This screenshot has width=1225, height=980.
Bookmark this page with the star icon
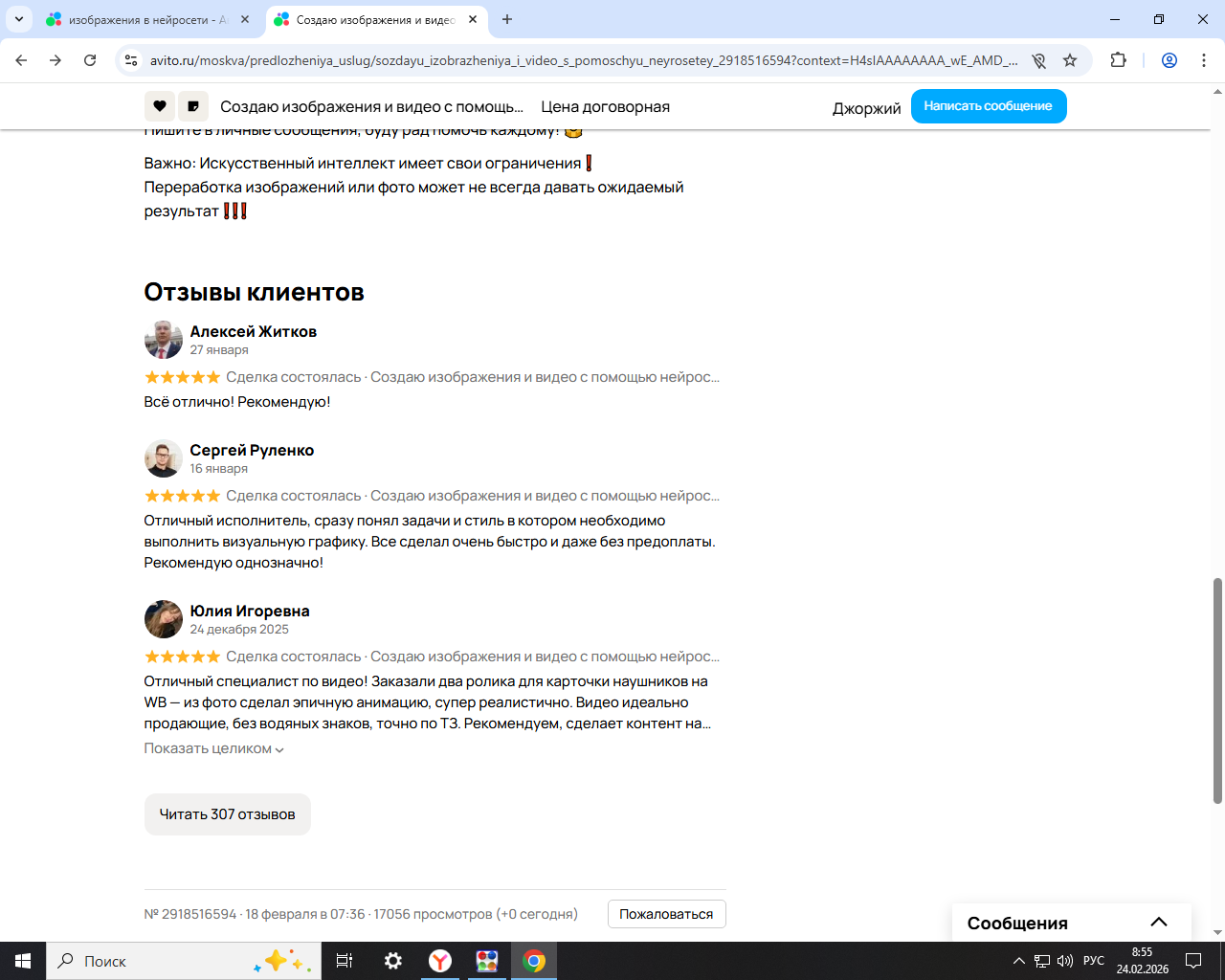coord(1070,60)
